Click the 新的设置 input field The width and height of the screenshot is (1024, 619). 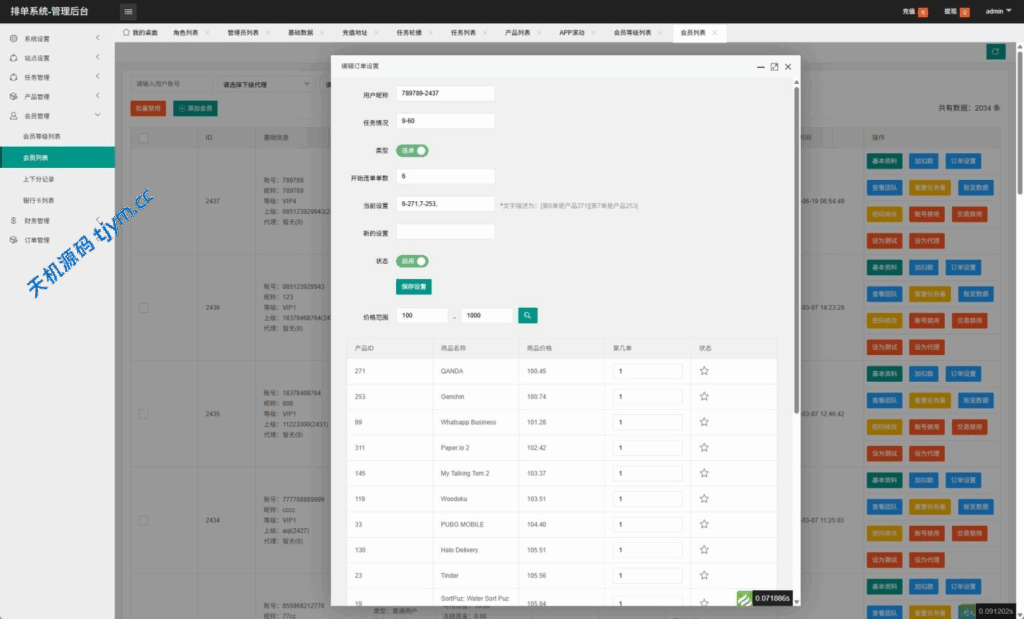coord(445,232)
